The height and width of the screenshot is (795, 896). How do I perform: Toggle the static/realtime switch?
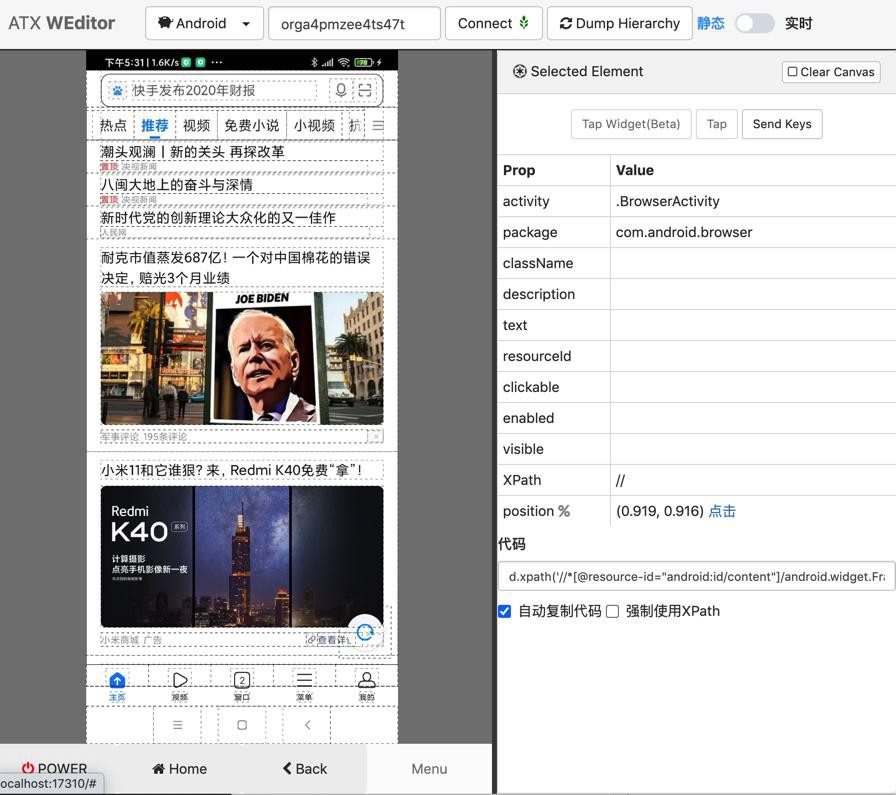coord(754,23)
